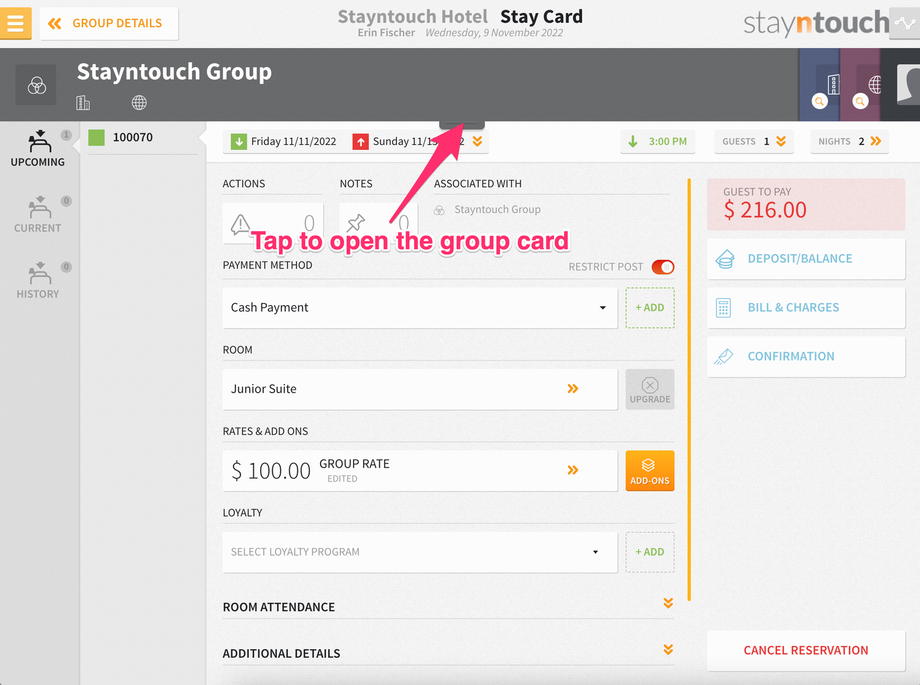Open the orange hamburger menu
920x685 pixels.
coord(15,23)
